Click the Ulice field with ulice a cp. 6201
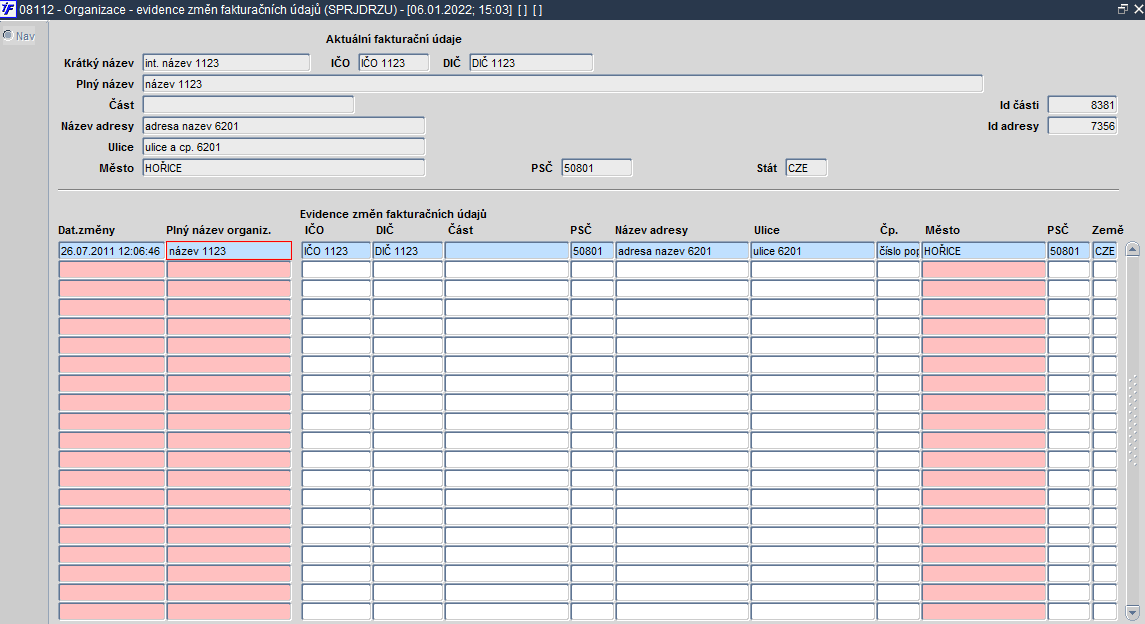The height and width of the screenshot is (624, 1145). click(x=283, y=147)
